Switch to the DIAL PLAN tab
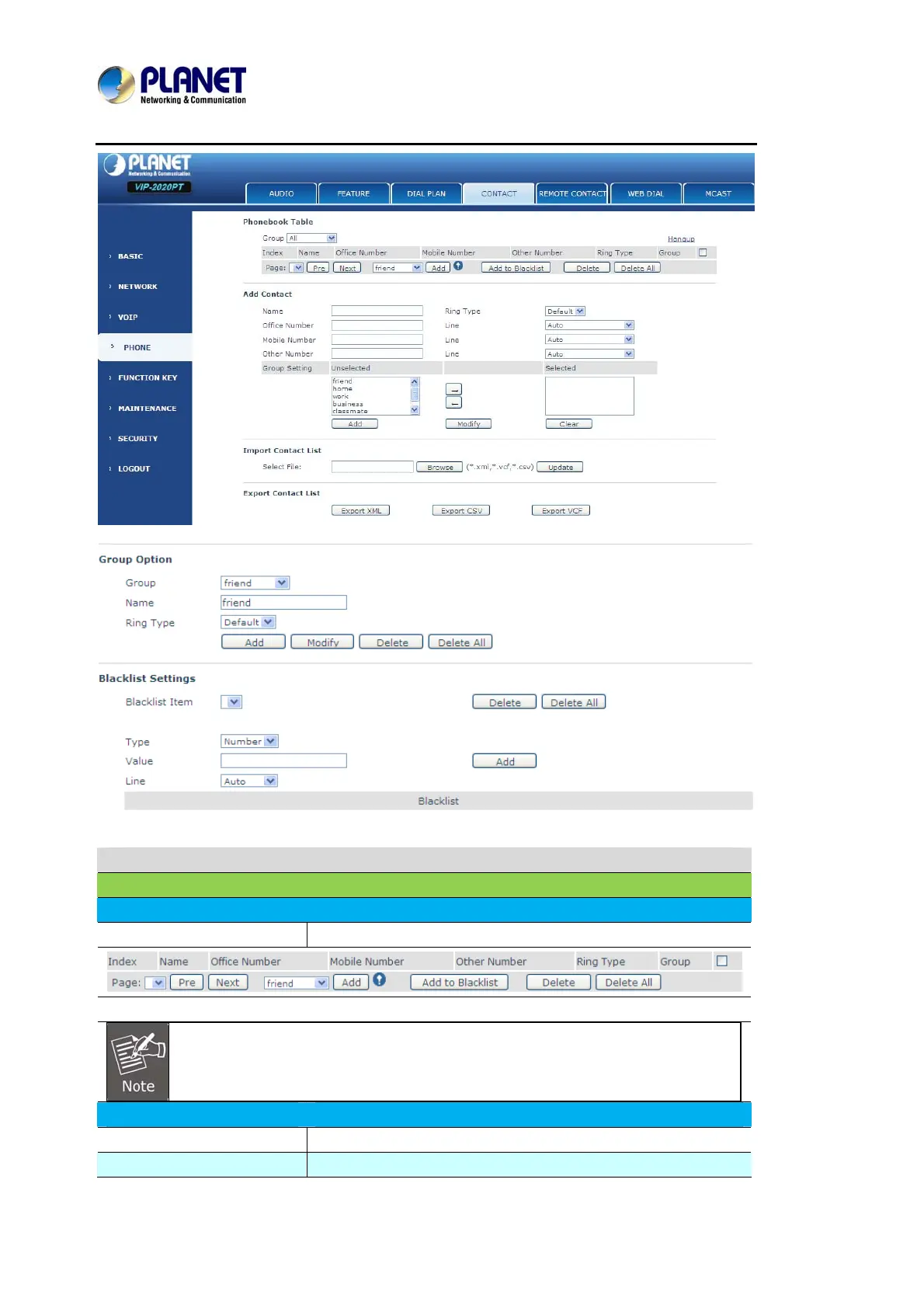 (426, 193)
